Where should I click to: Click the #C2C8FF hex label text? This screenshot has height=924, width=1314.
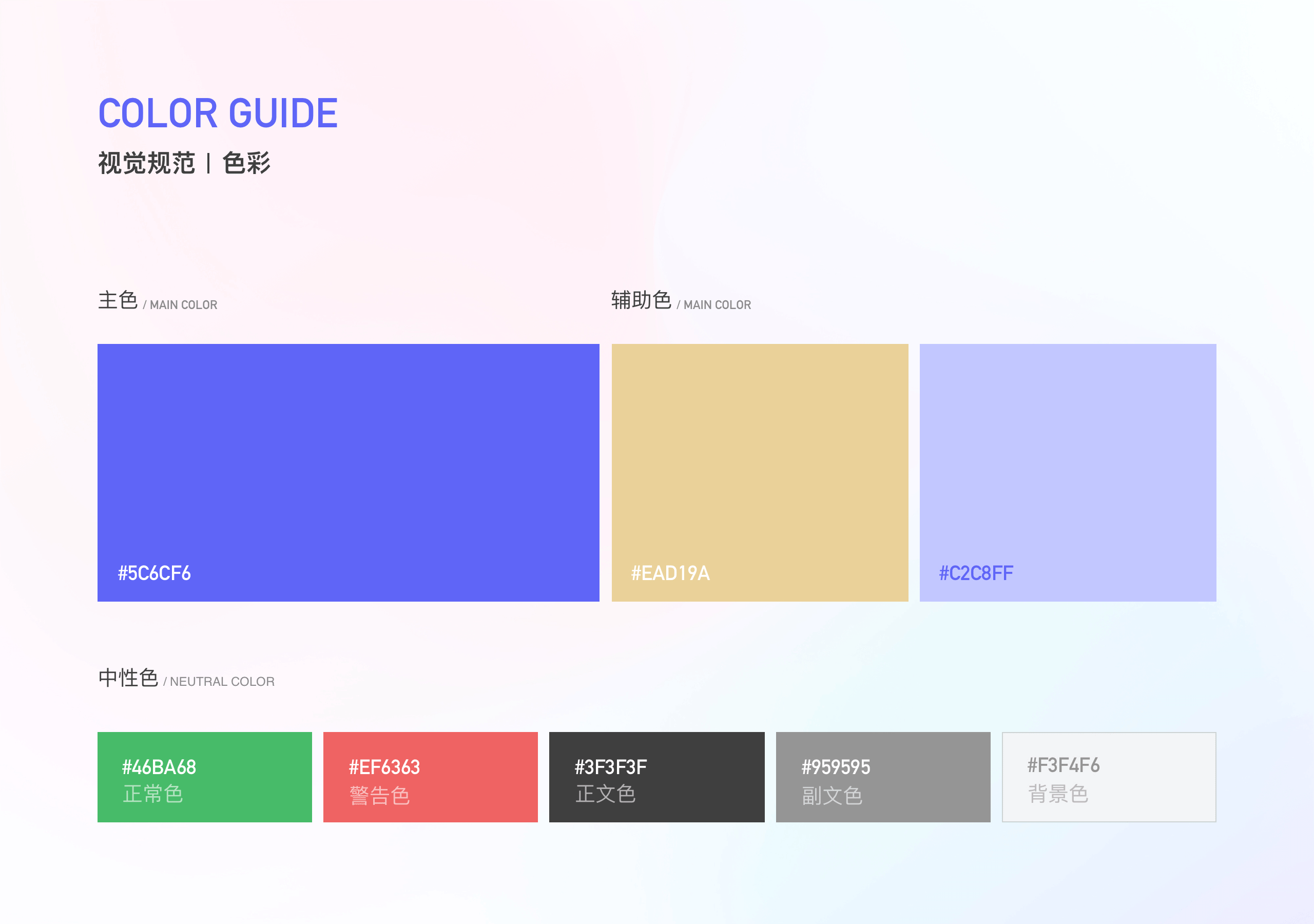point(976,573)
